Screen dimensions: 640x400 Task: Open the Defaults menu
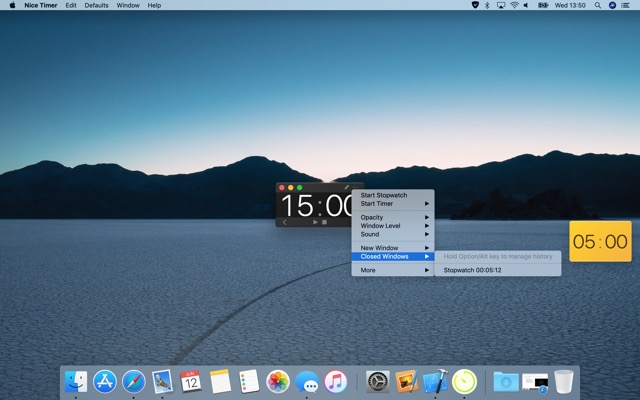96,5
